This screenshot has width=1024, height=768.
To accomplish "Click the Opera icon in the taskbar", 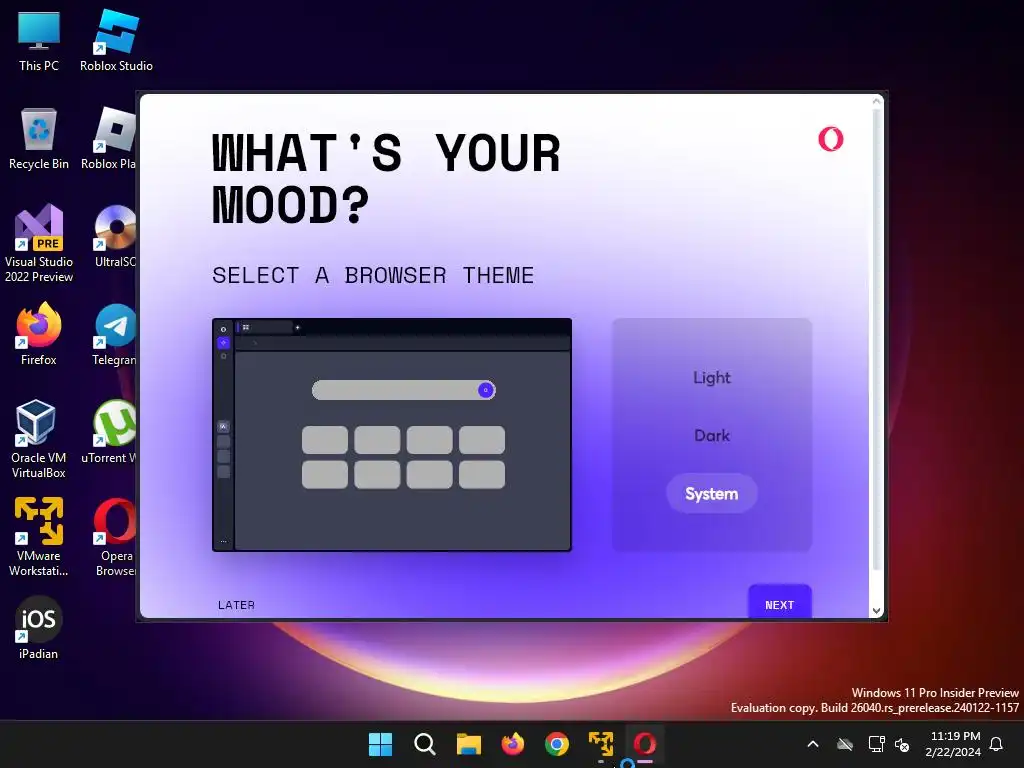I will tap(645, 744).
